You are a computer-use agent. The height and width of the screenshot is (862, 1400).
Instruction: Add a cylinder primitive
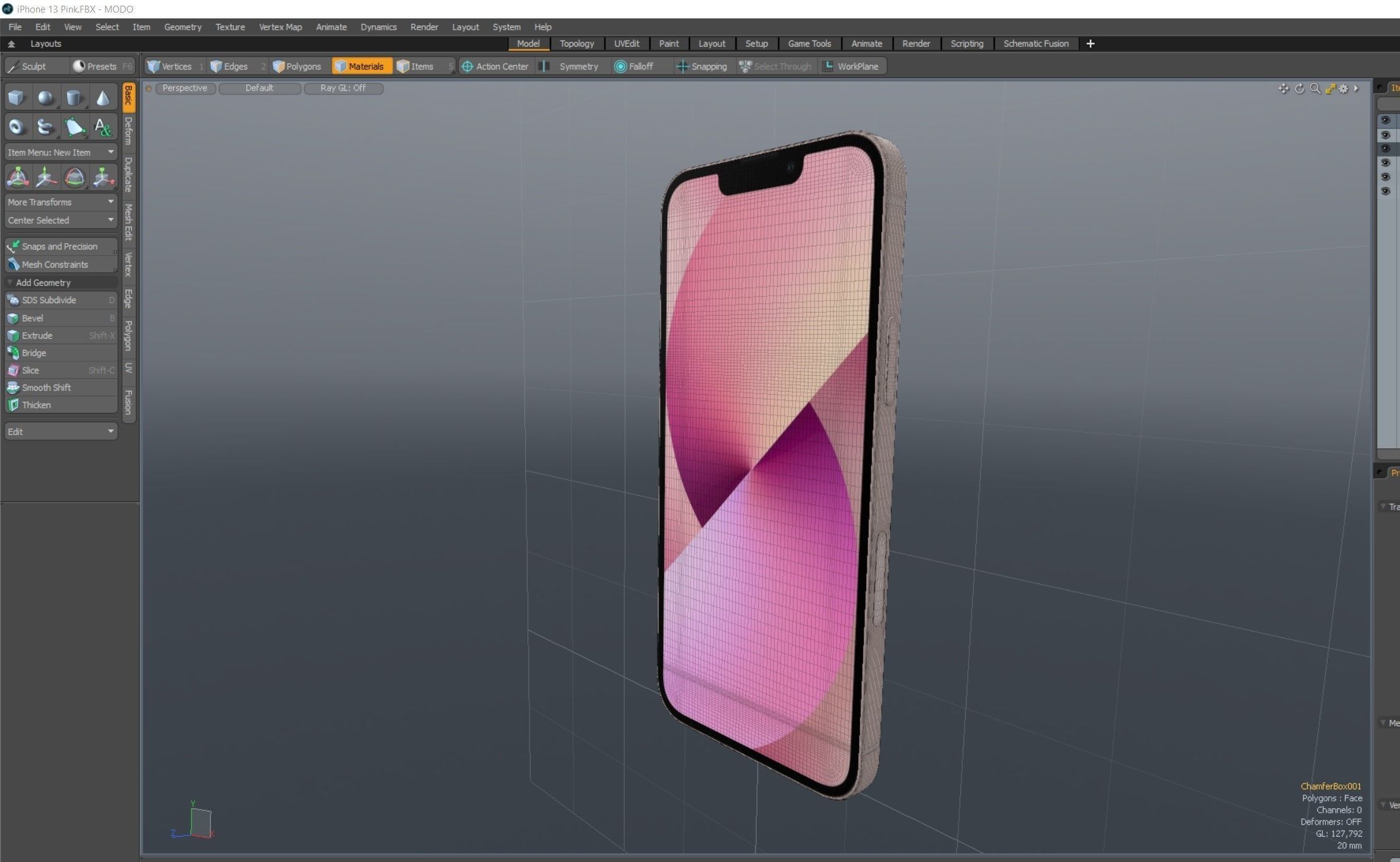(74, 98)
